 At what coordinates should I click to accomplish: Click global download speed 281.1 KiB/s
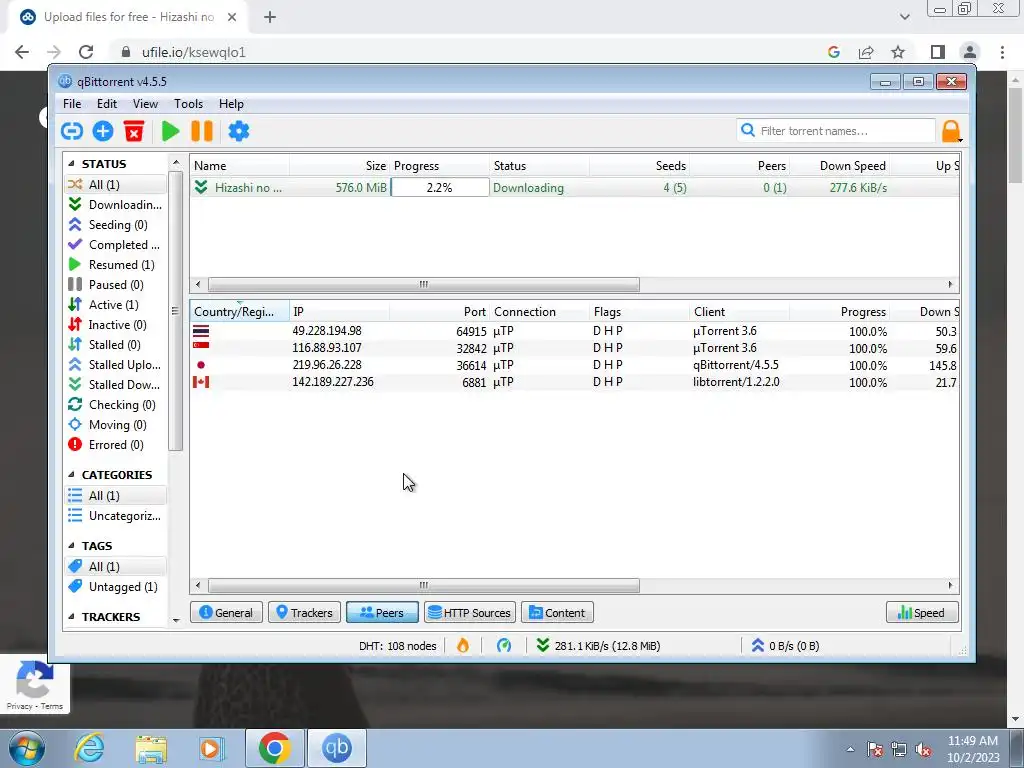[598, 646]
